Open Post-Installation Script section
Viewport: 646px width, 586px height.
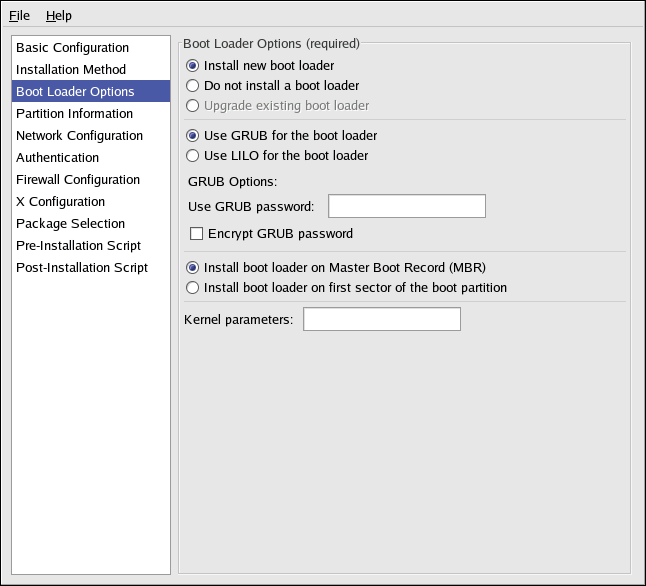pos(81,268)
